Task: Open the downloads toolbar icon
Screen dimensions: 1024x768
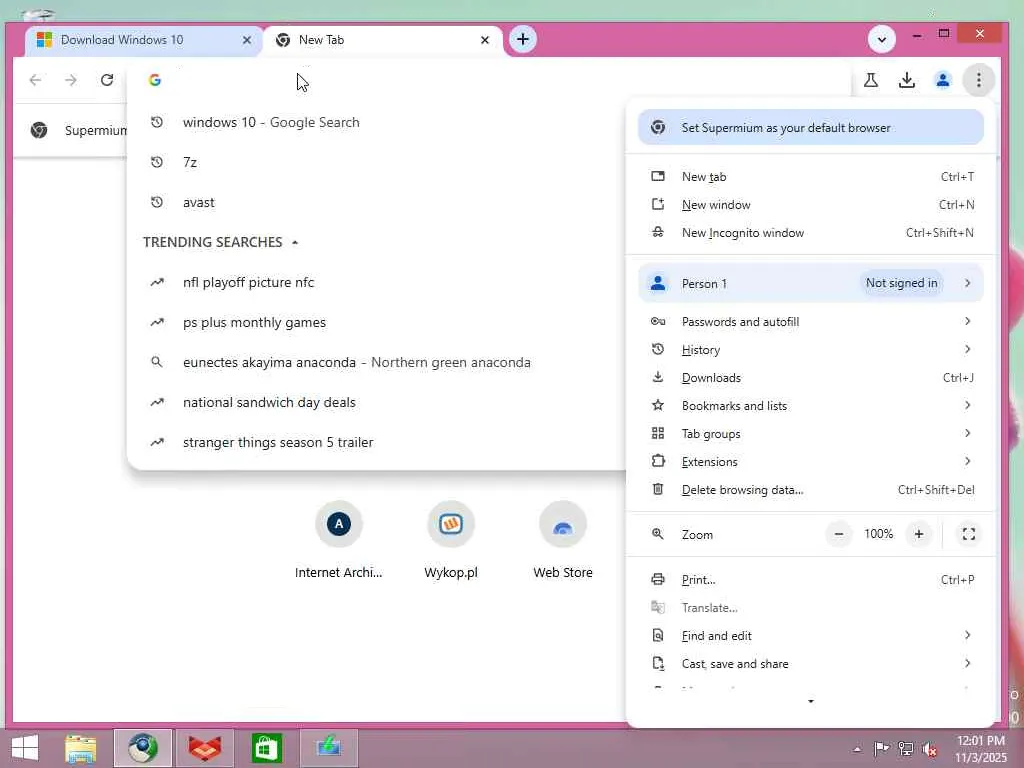Action: (906, 80)
